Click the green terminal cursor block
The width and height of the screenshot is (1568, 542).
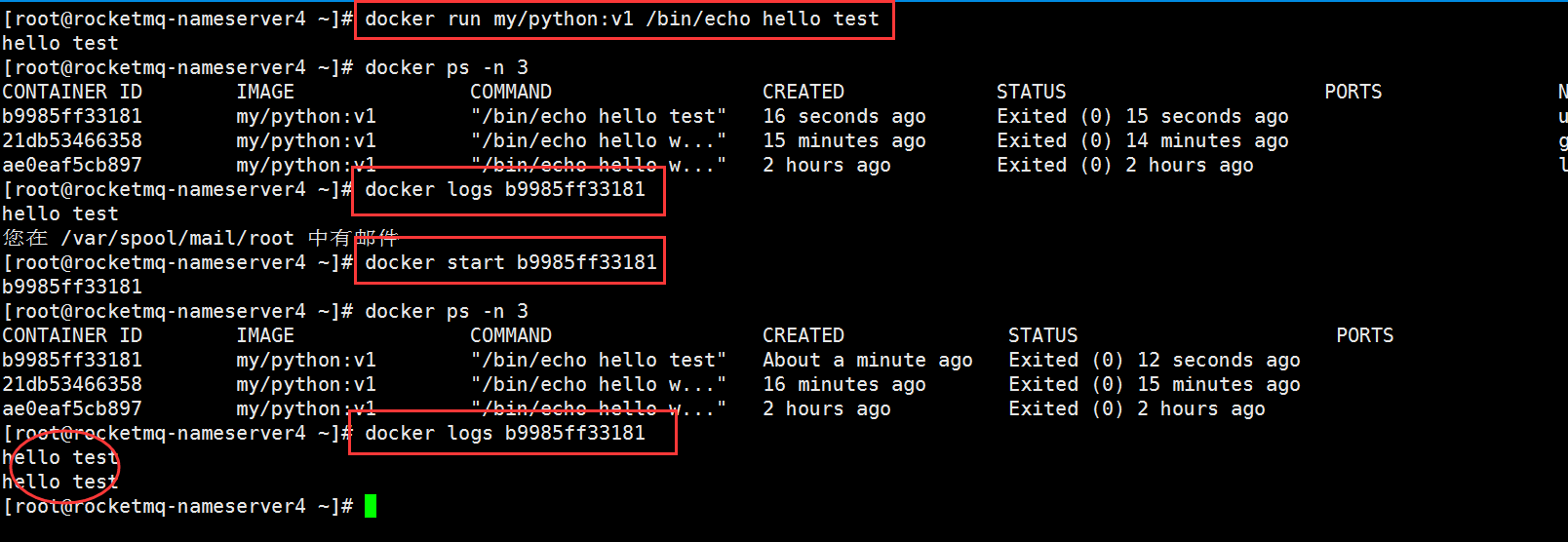click(371, 506)
